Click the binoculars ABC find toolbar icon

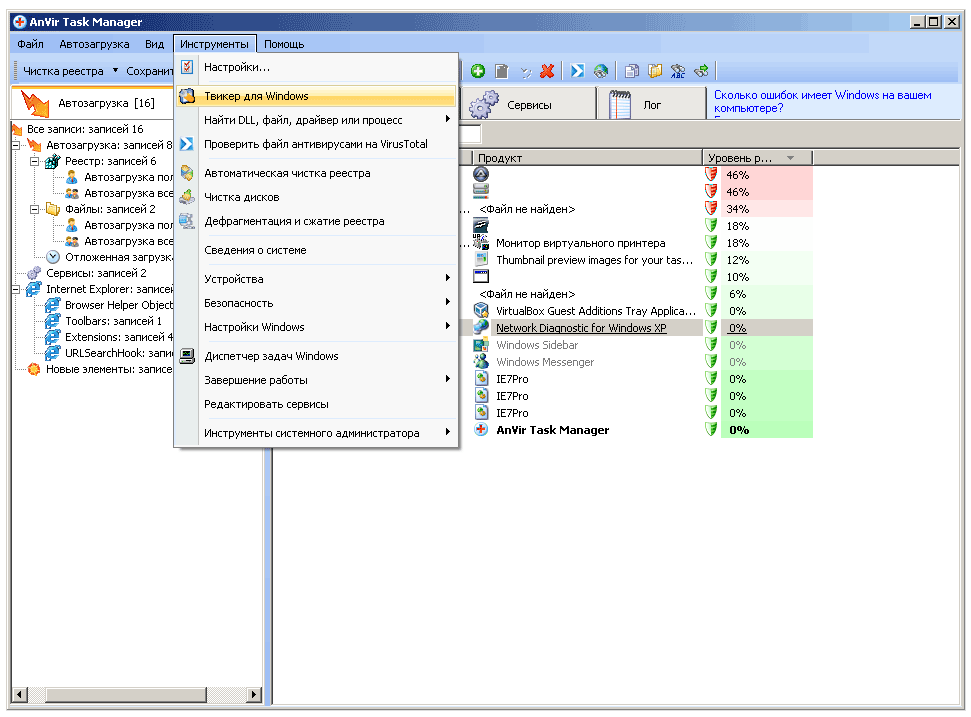(x=678, y=71)
